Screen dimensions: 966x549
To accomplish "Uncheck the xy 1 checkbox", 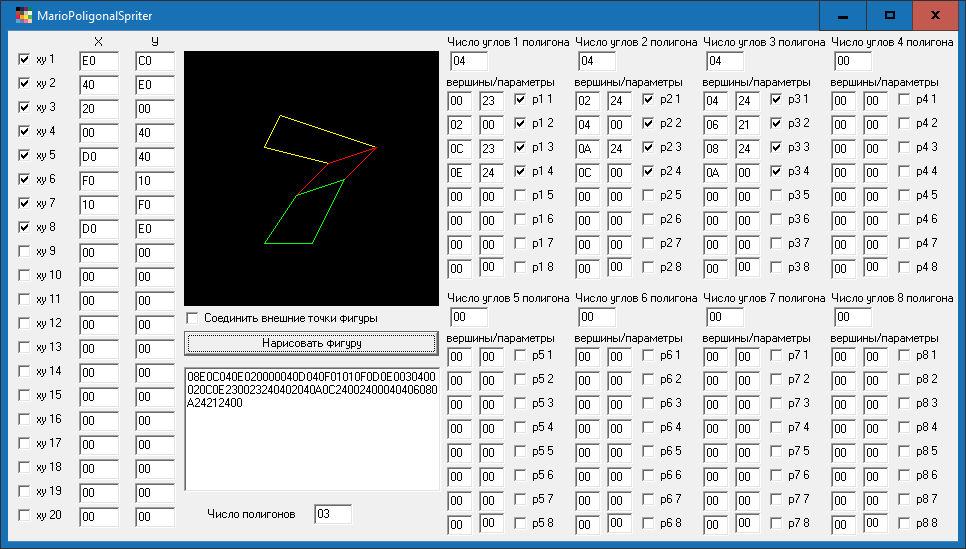I will tap(24, 59).
